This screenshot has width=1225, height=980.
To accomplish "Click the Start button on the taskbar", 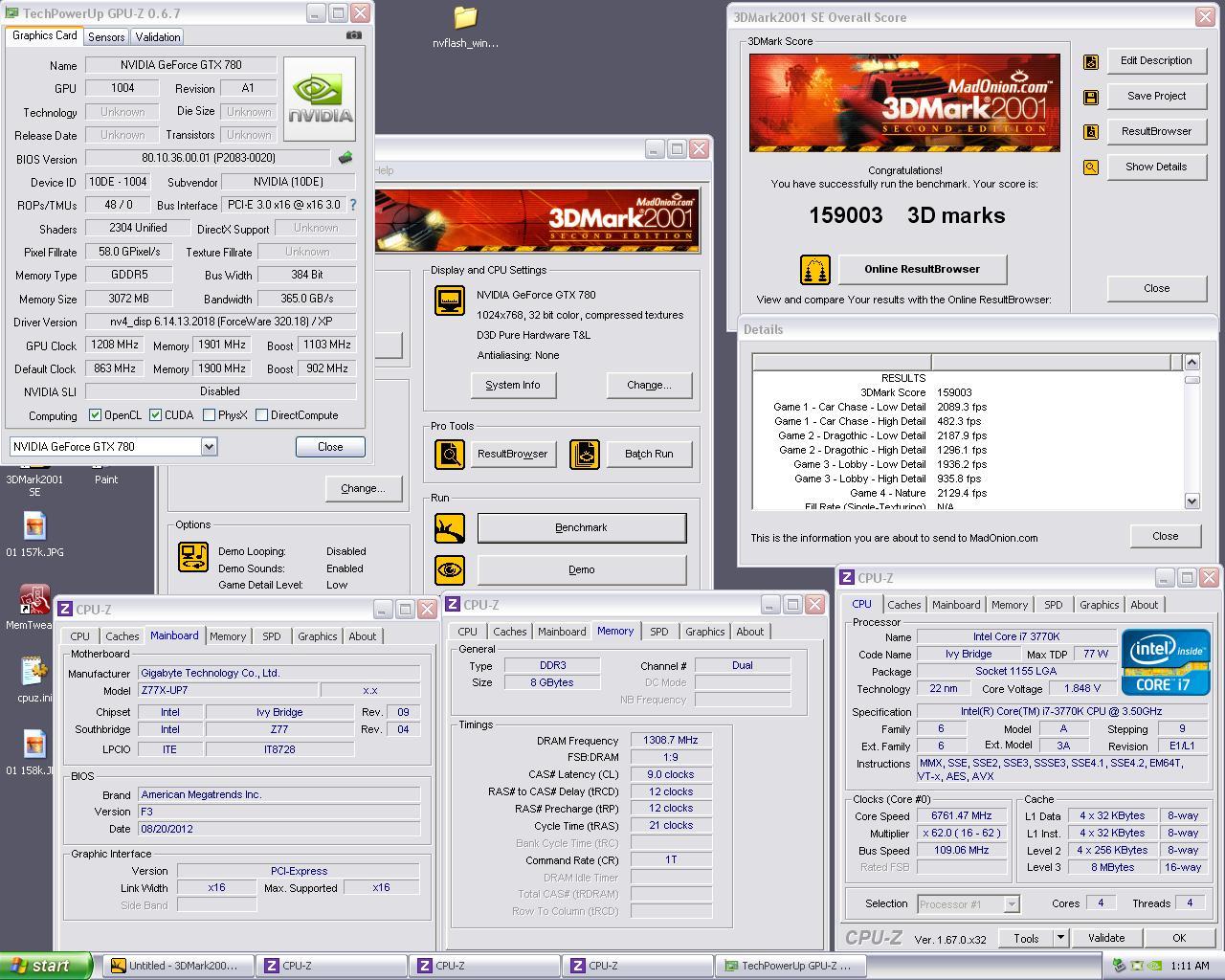I will pyautogui.click(x=46, y=966).
